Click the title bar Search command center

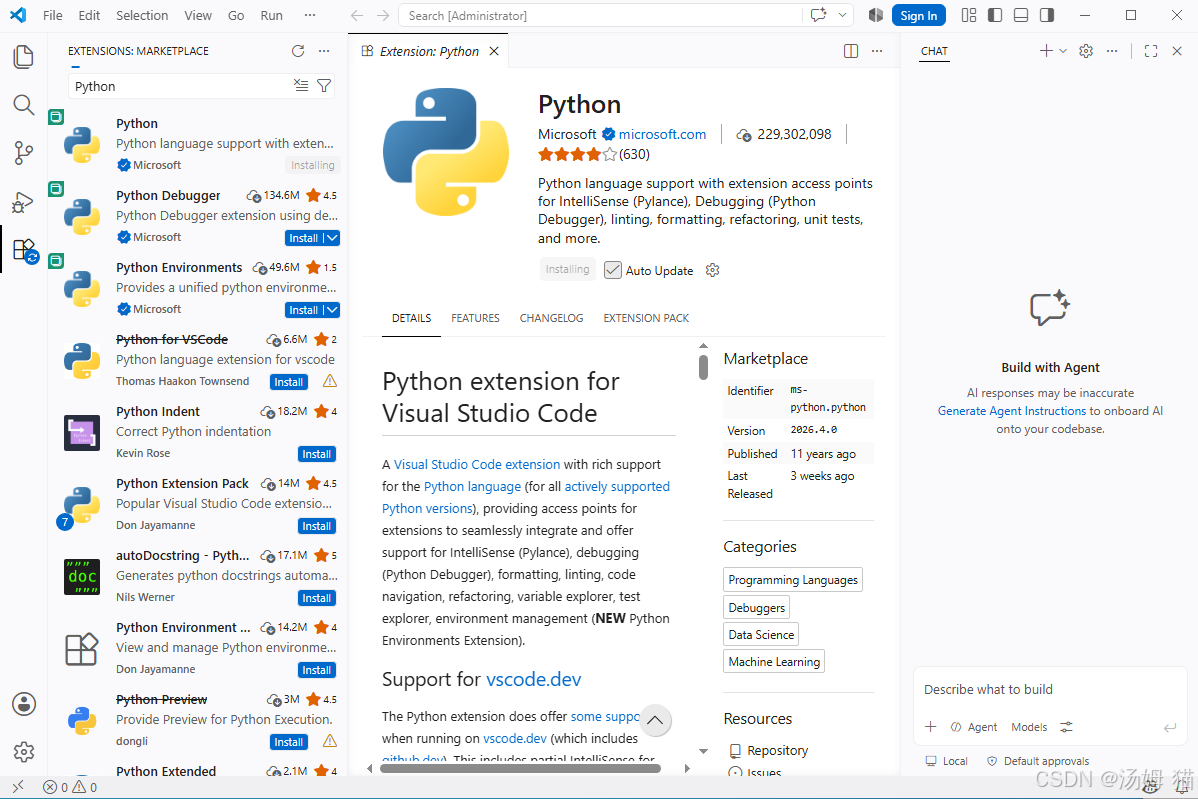click(x=599, y=15)
